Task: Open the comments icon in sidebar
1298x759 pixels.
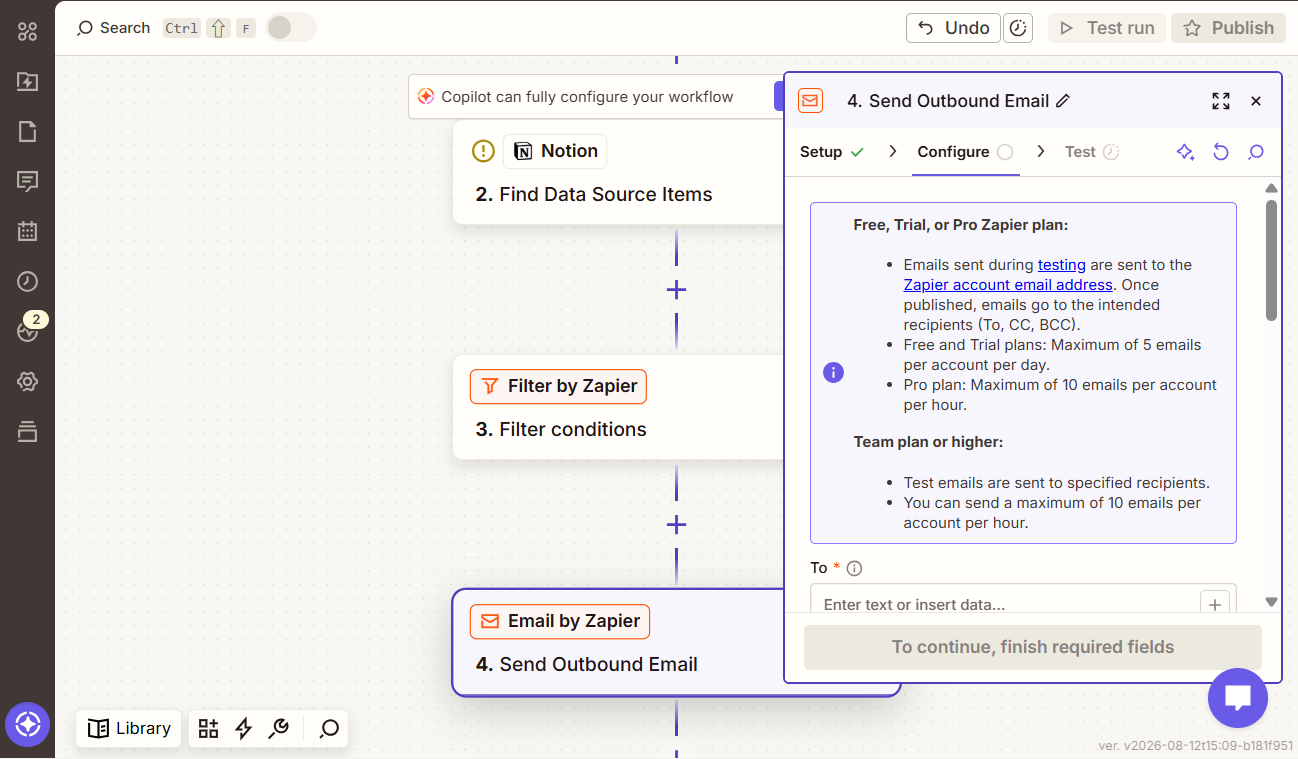Action: pyautogui.click(x=27, y=181)
